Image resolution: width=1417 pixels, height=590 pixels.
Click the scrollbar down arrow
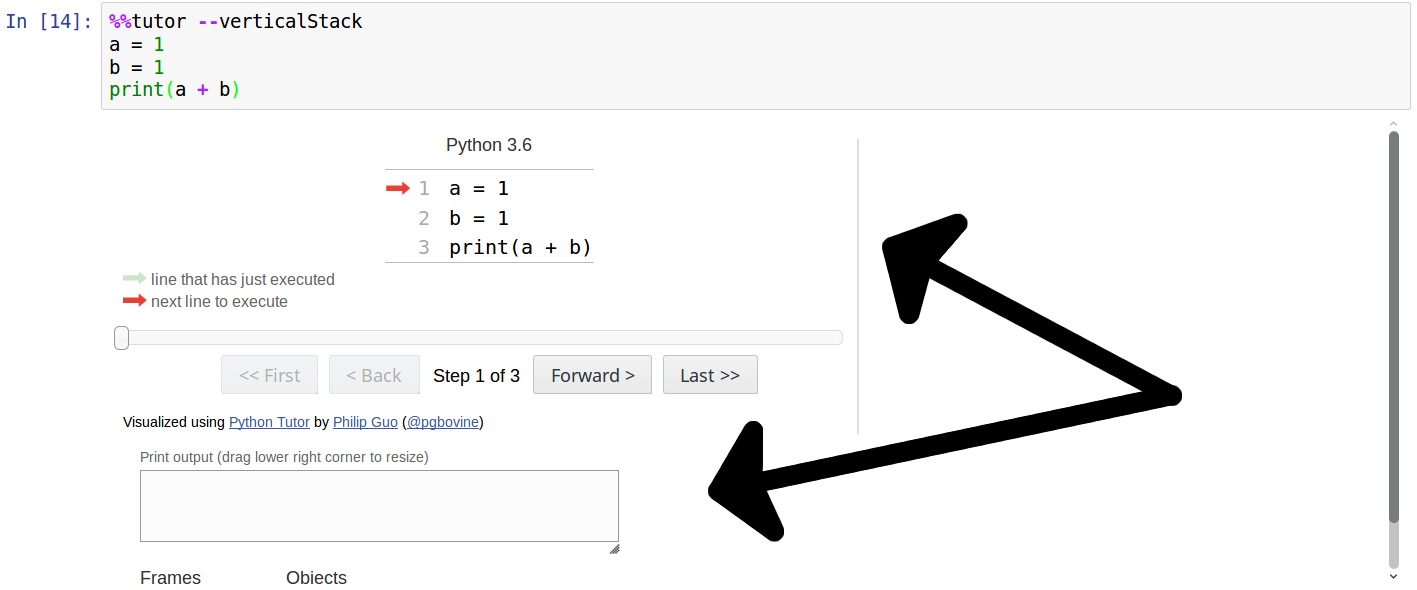pyautogui.click(x=1393, y=576)
